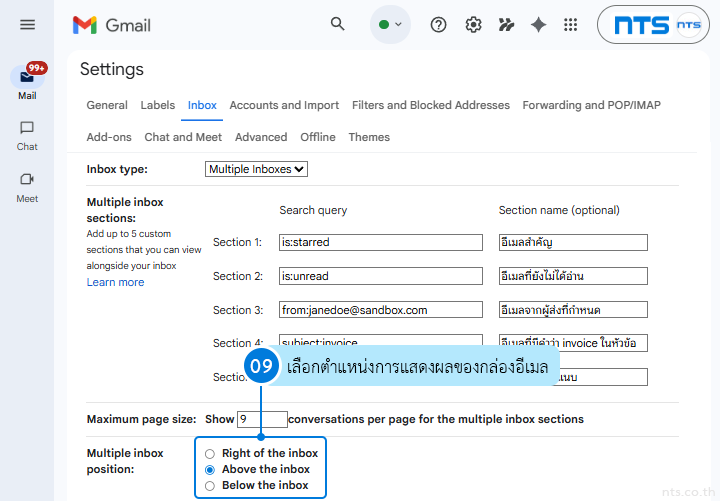The image size is (720, 501).
Task: Open the Advanced settings tab
Action: point(261,137)
